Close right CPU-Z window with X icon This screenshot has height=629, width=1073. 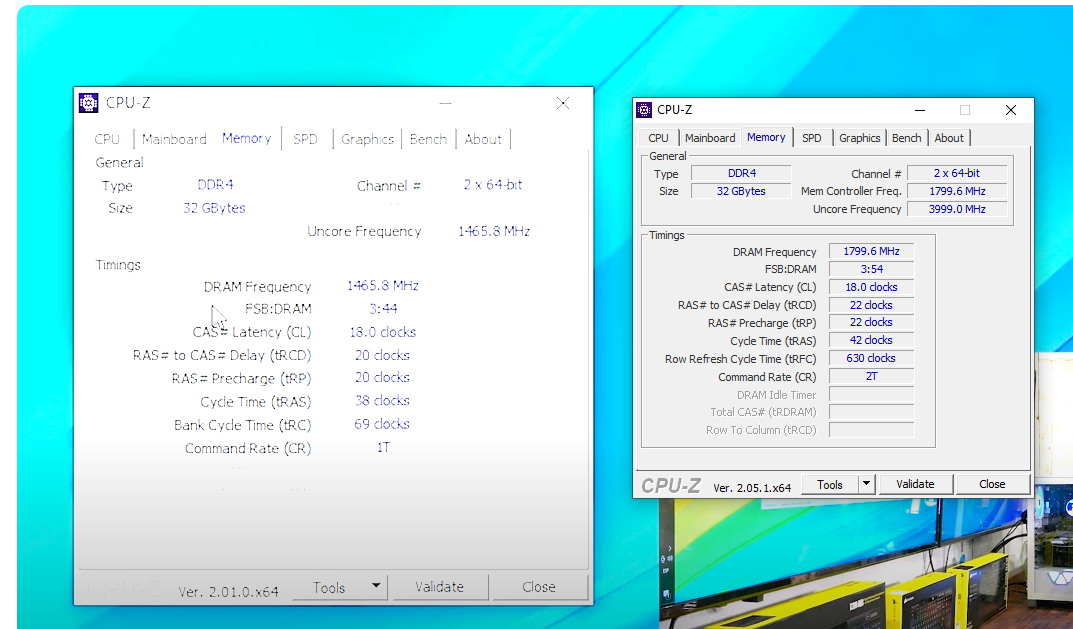tap(1011, 110)
